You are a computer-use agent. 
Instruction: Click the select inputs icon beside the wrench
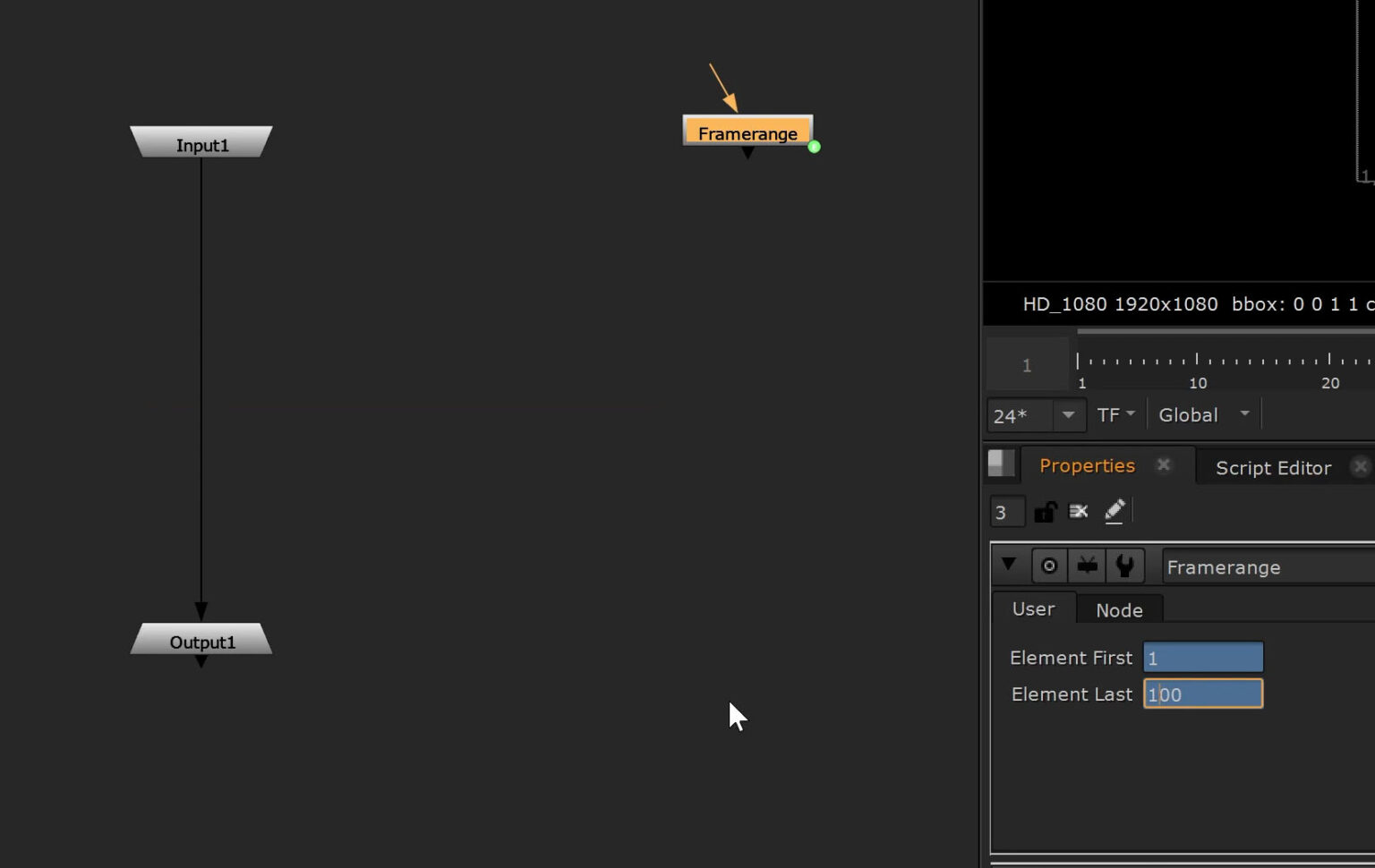point(1087,566)
